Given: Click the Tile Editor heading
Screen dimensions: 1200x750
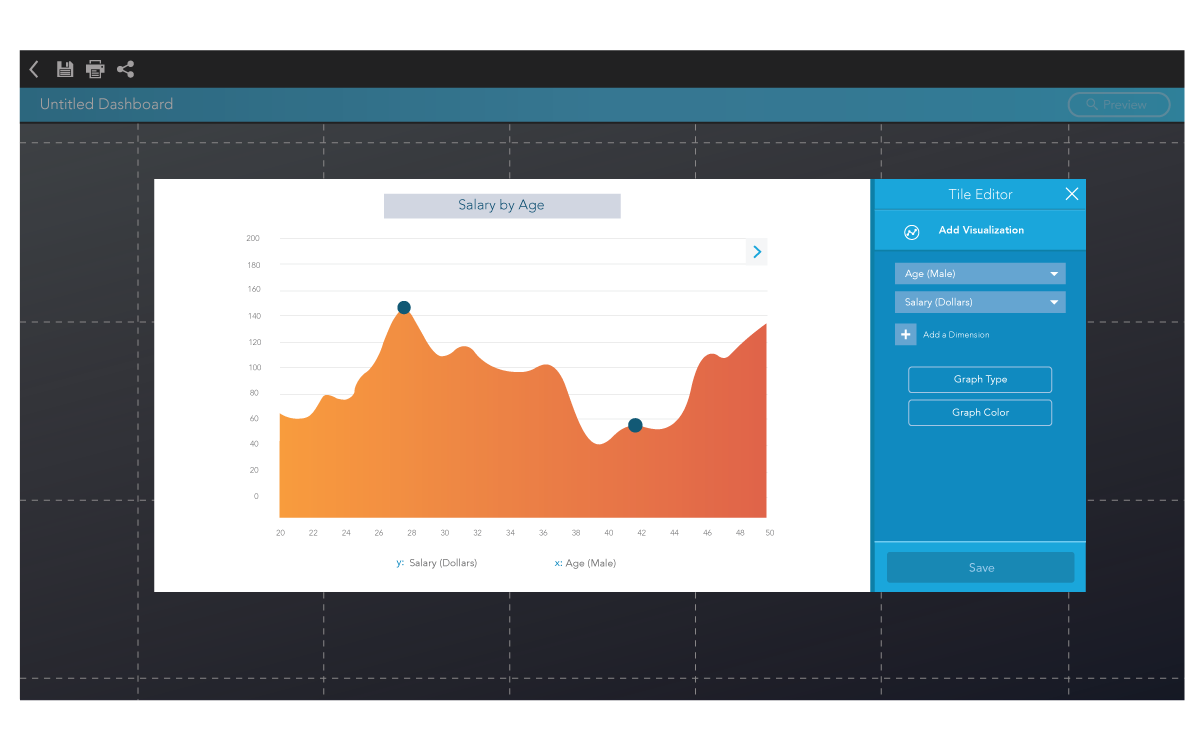Looking at the screenshot, I should pyautogui.click(x=980, y=194).
